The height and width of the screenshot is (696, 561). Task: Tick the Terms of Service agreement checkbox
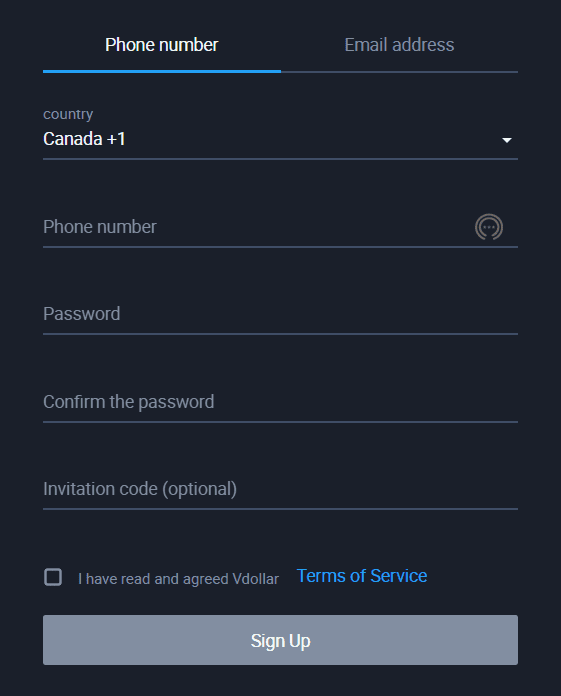[x=53, y=577]
